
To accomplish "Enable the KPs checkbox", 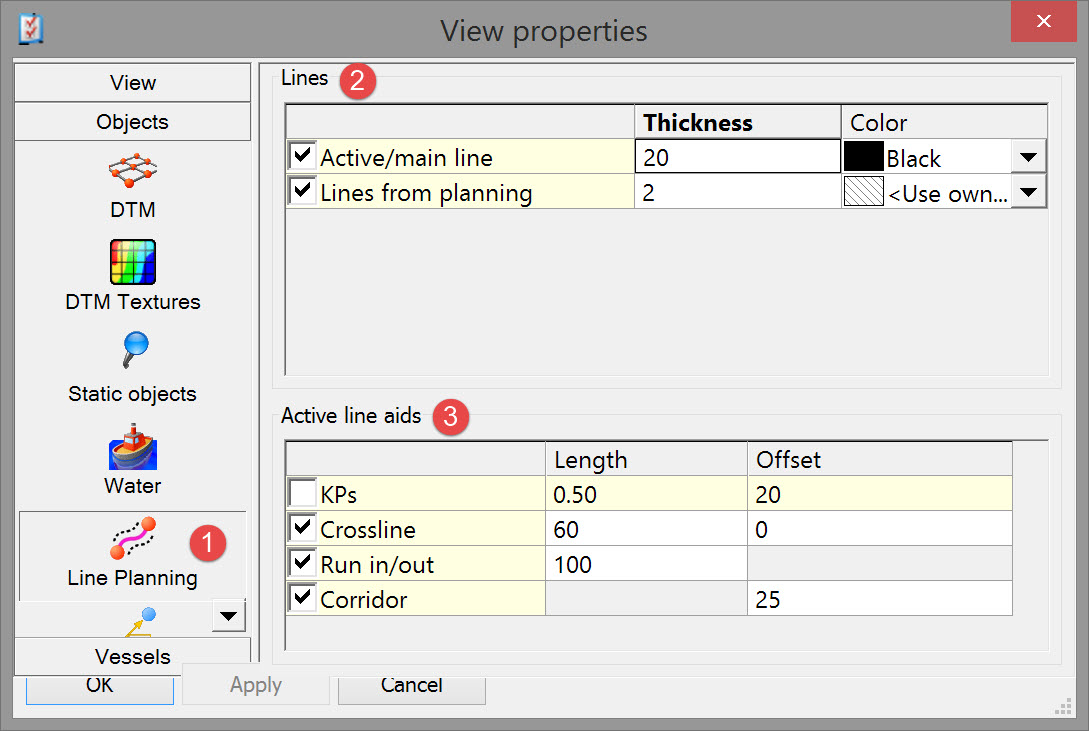I will click(301, 494).
